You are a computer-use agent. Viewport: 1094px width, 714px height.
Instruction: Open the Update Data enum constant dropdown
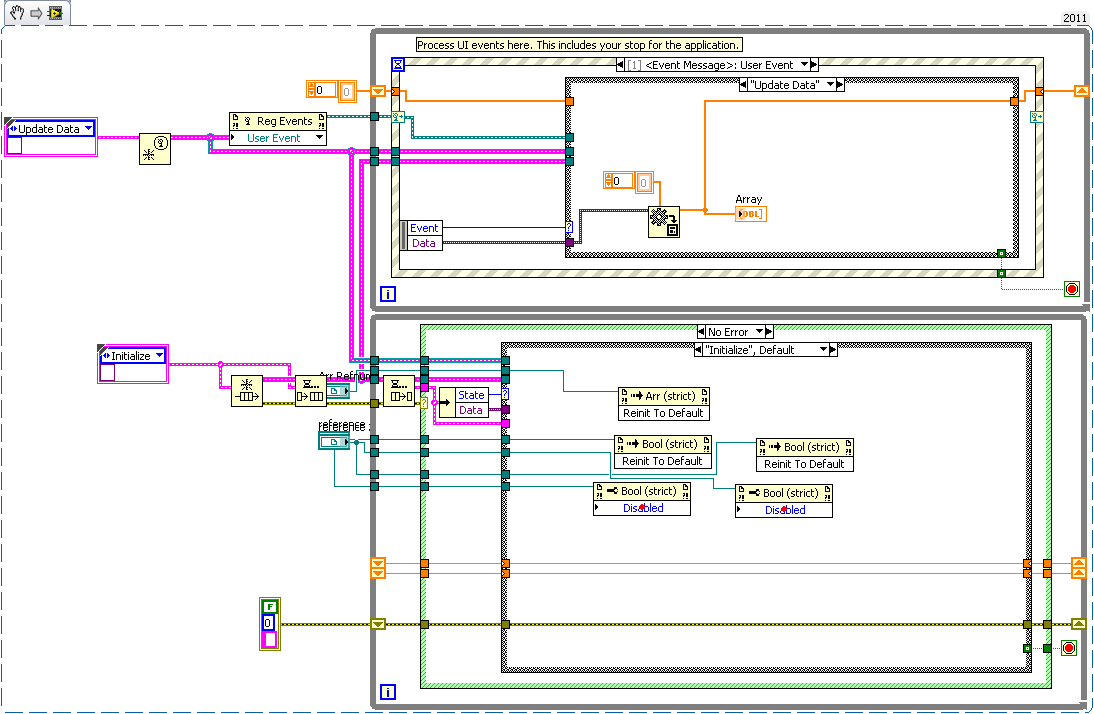88,128
